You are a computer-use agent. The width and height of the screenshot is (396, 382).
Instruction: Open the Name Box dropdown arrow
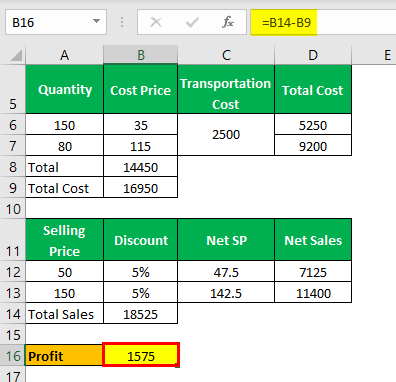[96, 22]
